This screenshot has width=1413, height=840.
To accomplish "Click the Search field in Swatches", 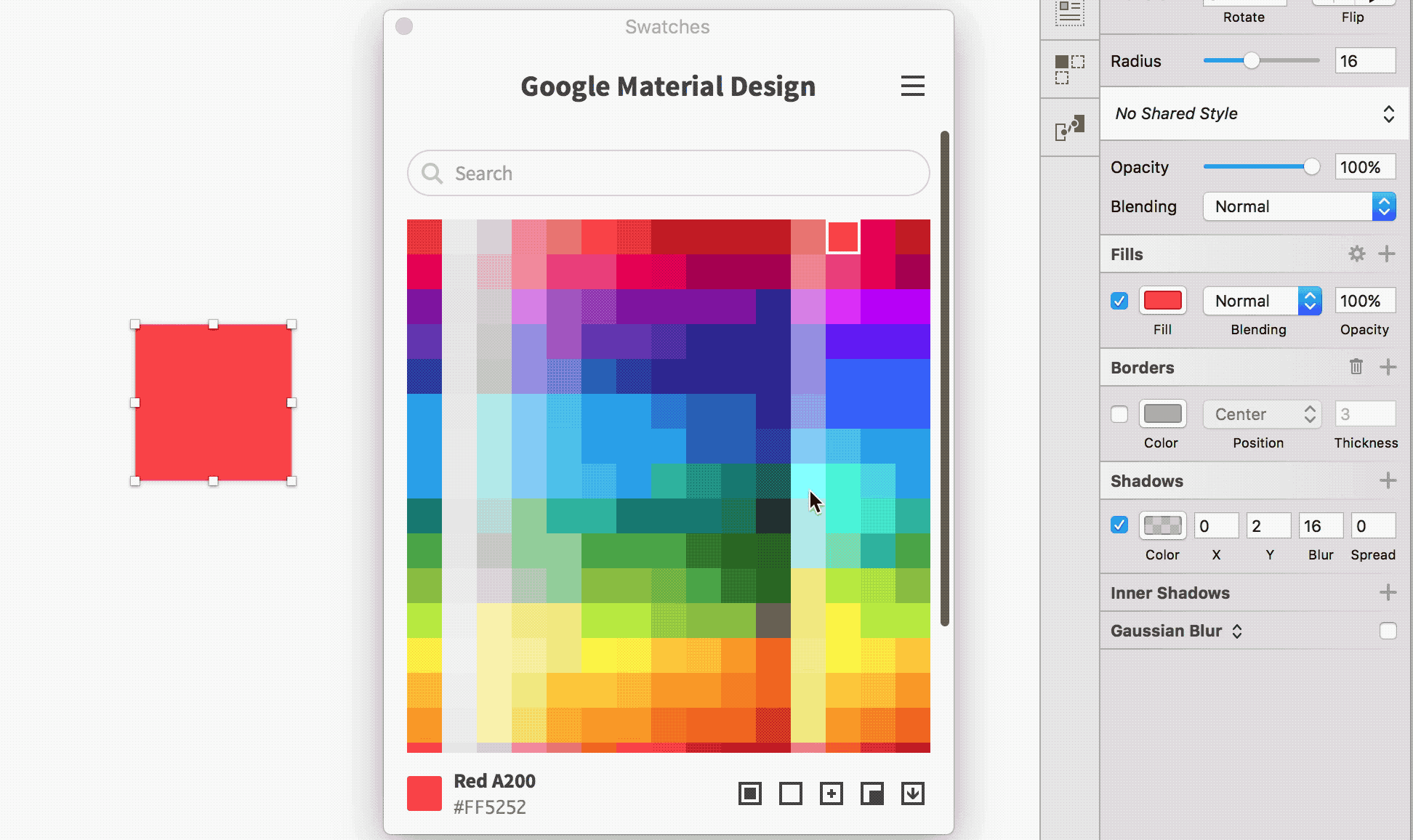I will [669, 173].
